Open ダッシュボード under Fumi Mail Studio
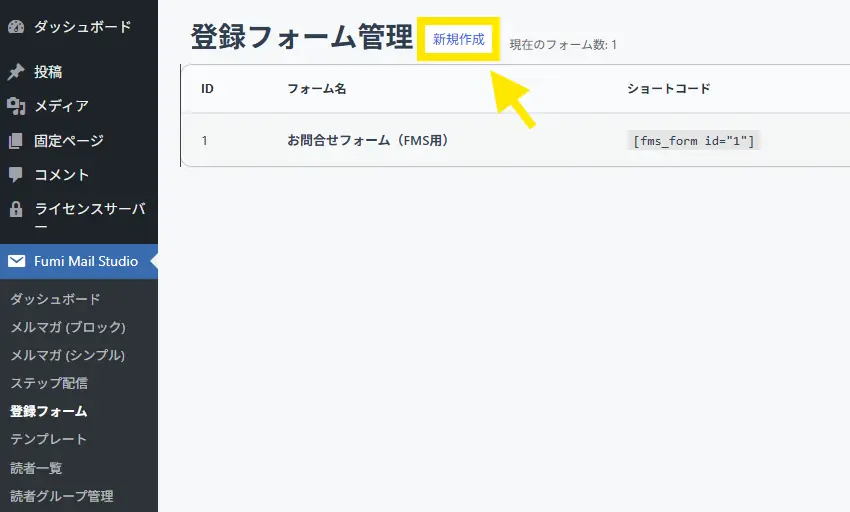 point(55,299)
